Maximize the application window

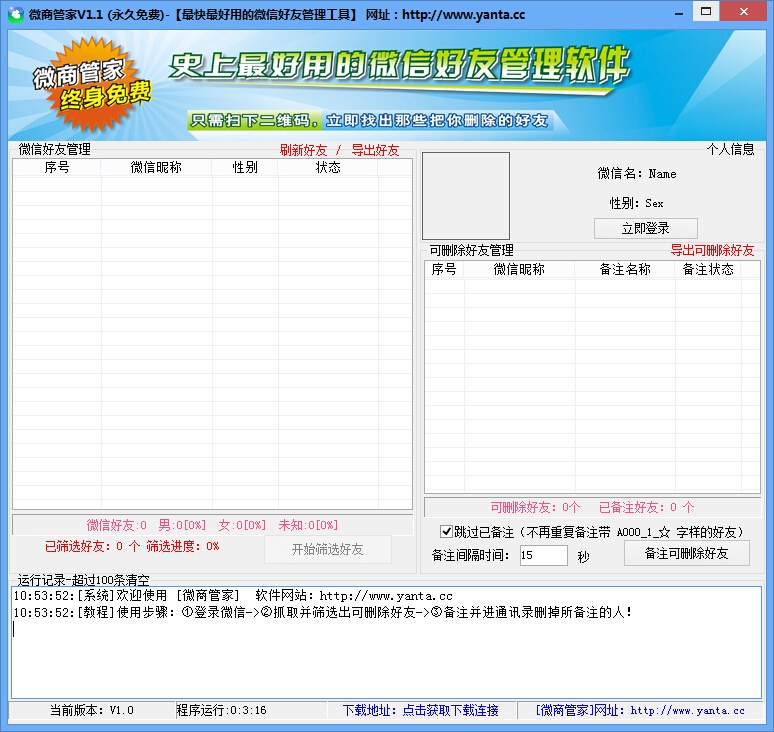click(706, 11)
